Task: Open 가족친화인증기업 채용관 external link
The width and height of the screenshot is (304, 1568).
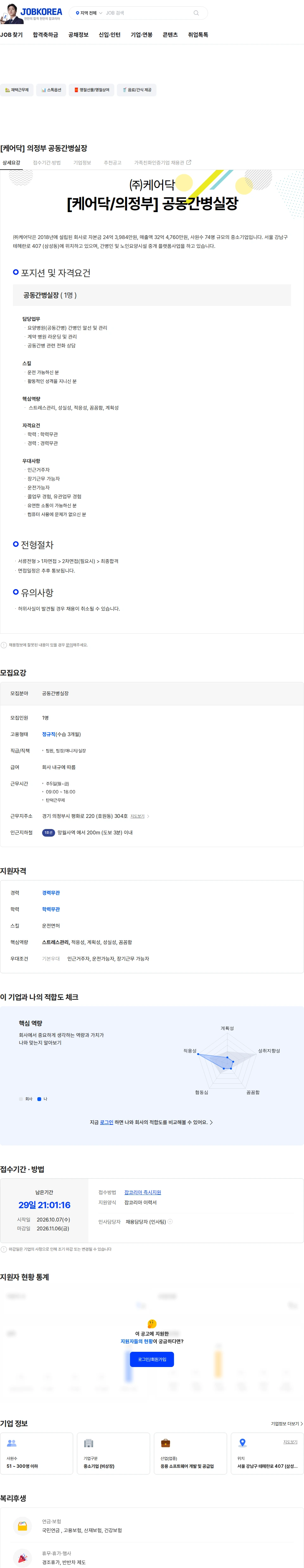Action: click(x=162, y=163)
